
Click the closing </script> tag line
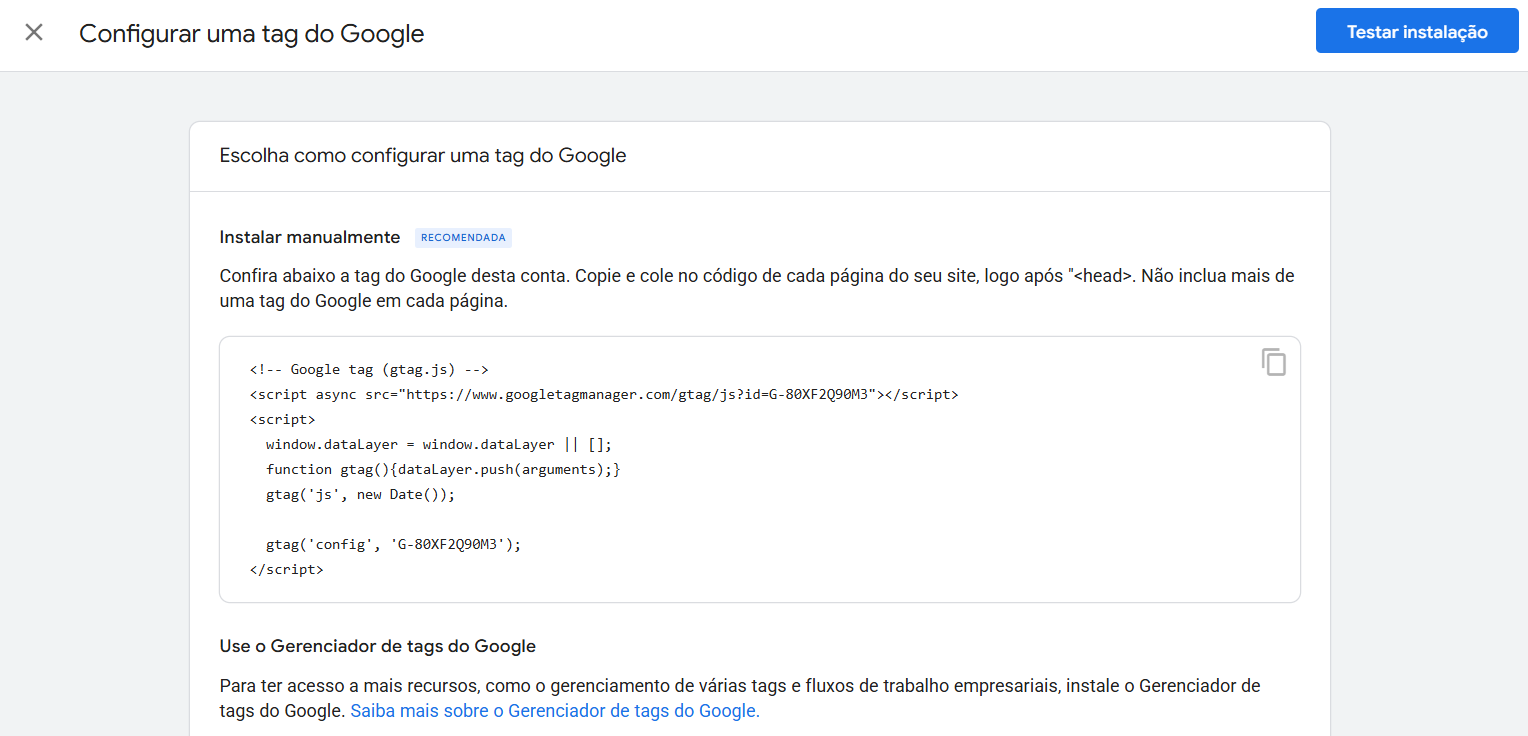(x=286, y=569)
